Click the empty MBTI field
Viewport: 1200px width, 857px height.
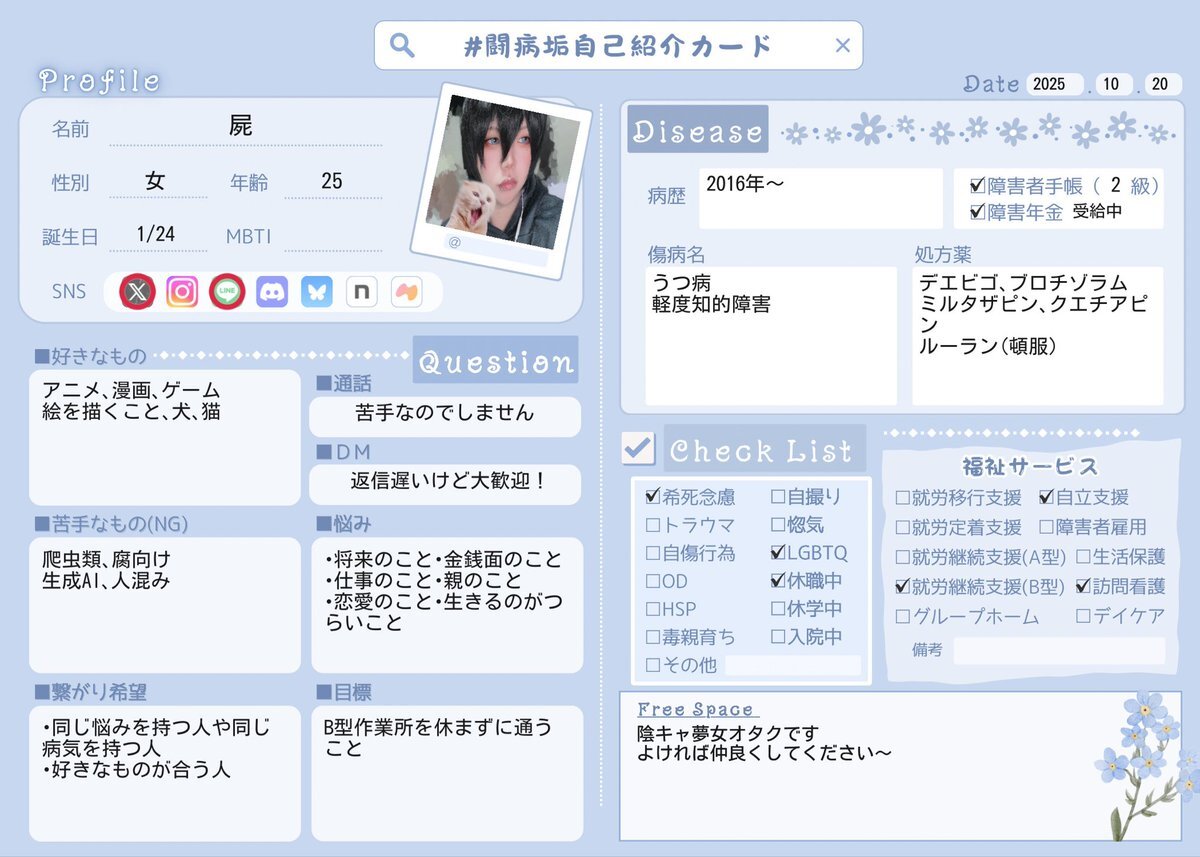tap(333, 236)
